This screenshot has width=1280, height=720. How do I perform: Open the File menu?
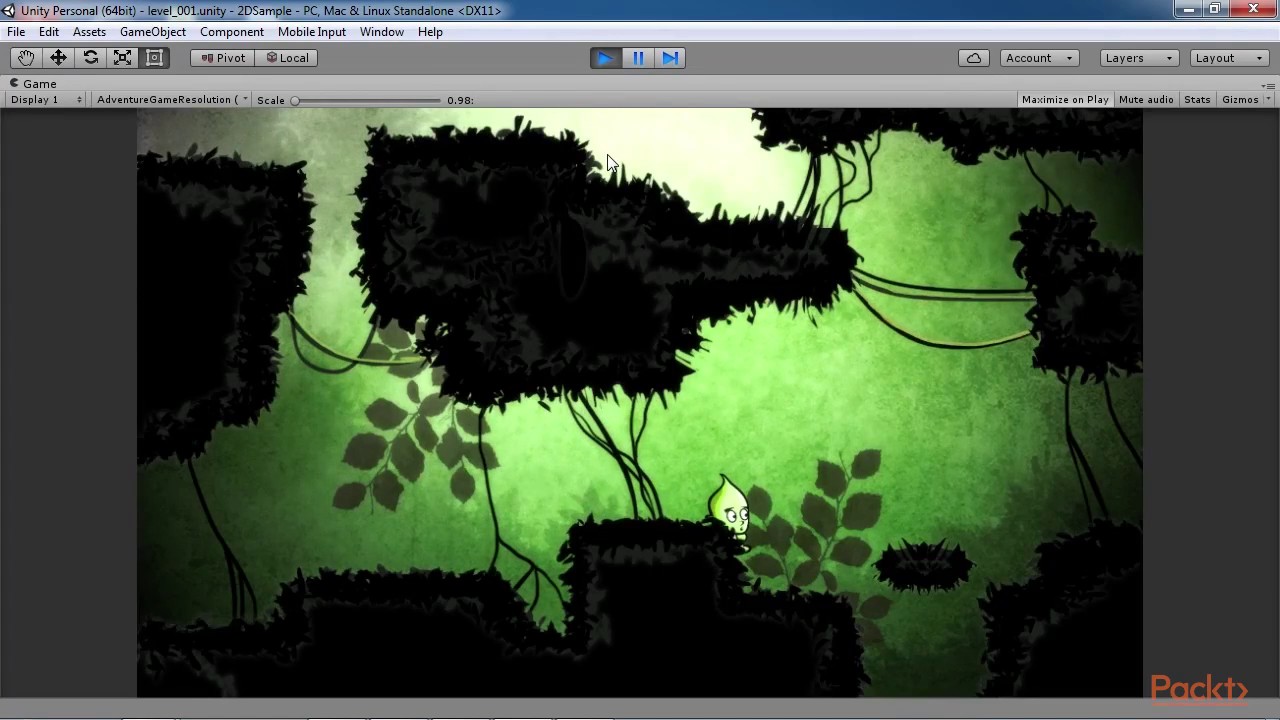click(x=16, y=32)
